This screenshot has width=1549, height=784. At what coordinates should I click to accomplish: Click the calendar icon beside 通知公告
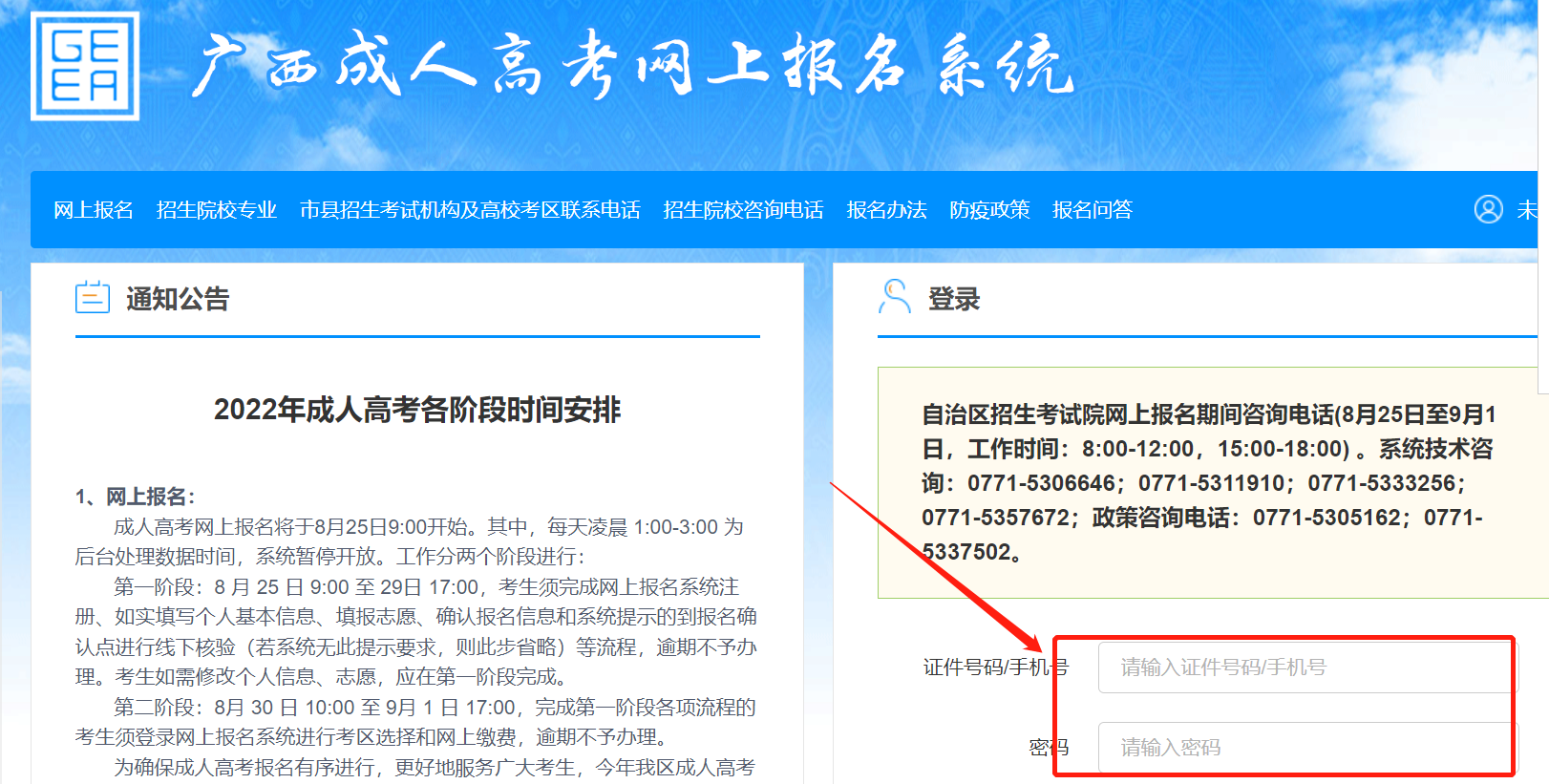[93, 297]
